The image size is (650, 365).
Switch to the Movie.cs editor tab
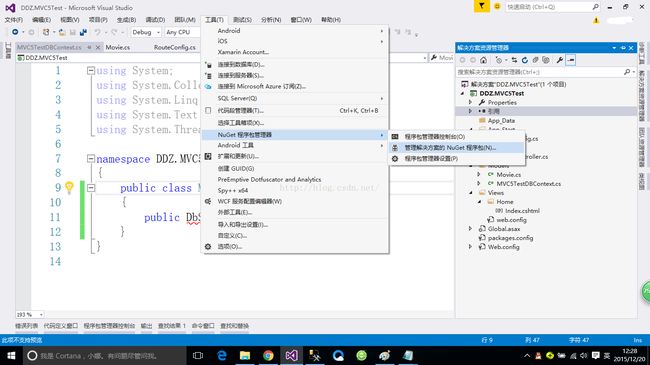tap(118, 47)
